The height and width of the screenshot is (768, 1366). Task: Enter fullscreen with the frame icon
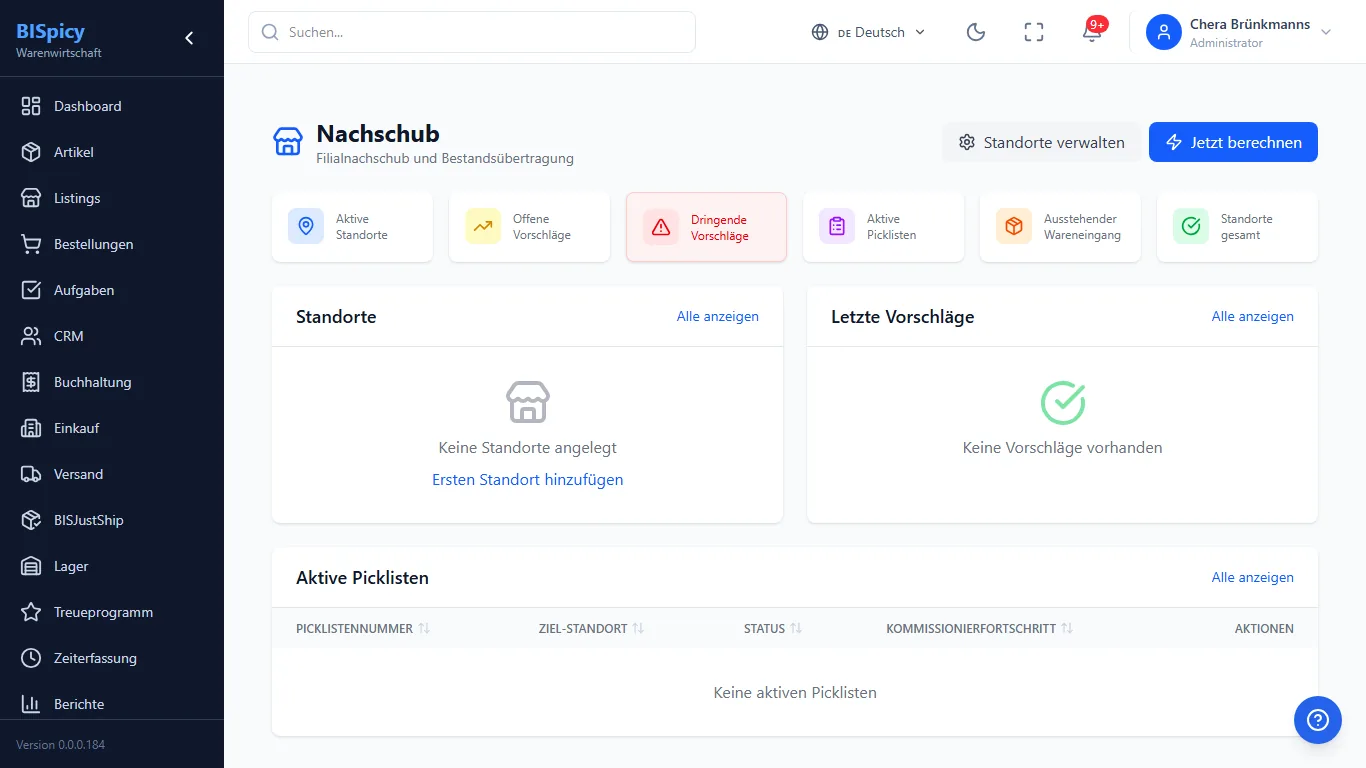coord(1034,32)
